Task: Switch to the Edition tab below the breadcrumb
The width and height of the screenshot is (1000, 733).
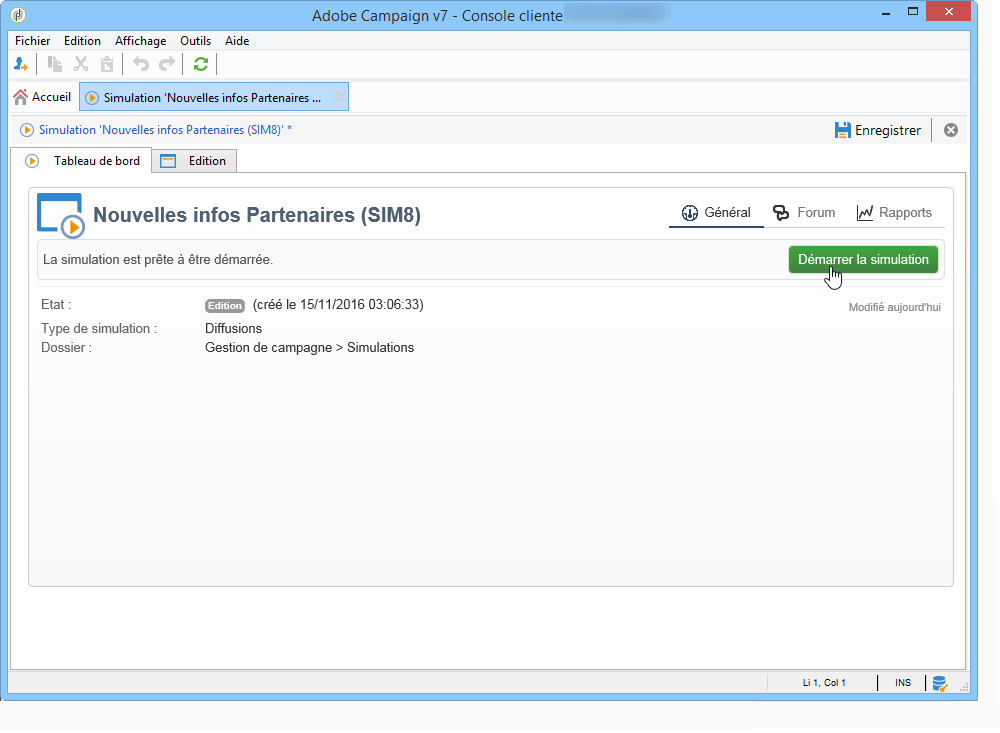Action: [194, 161]
